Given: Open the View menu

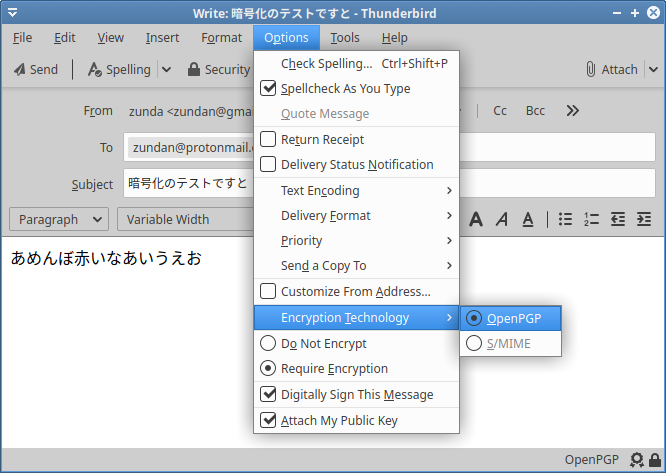Looking at the screenshot, I should [110, 38].
